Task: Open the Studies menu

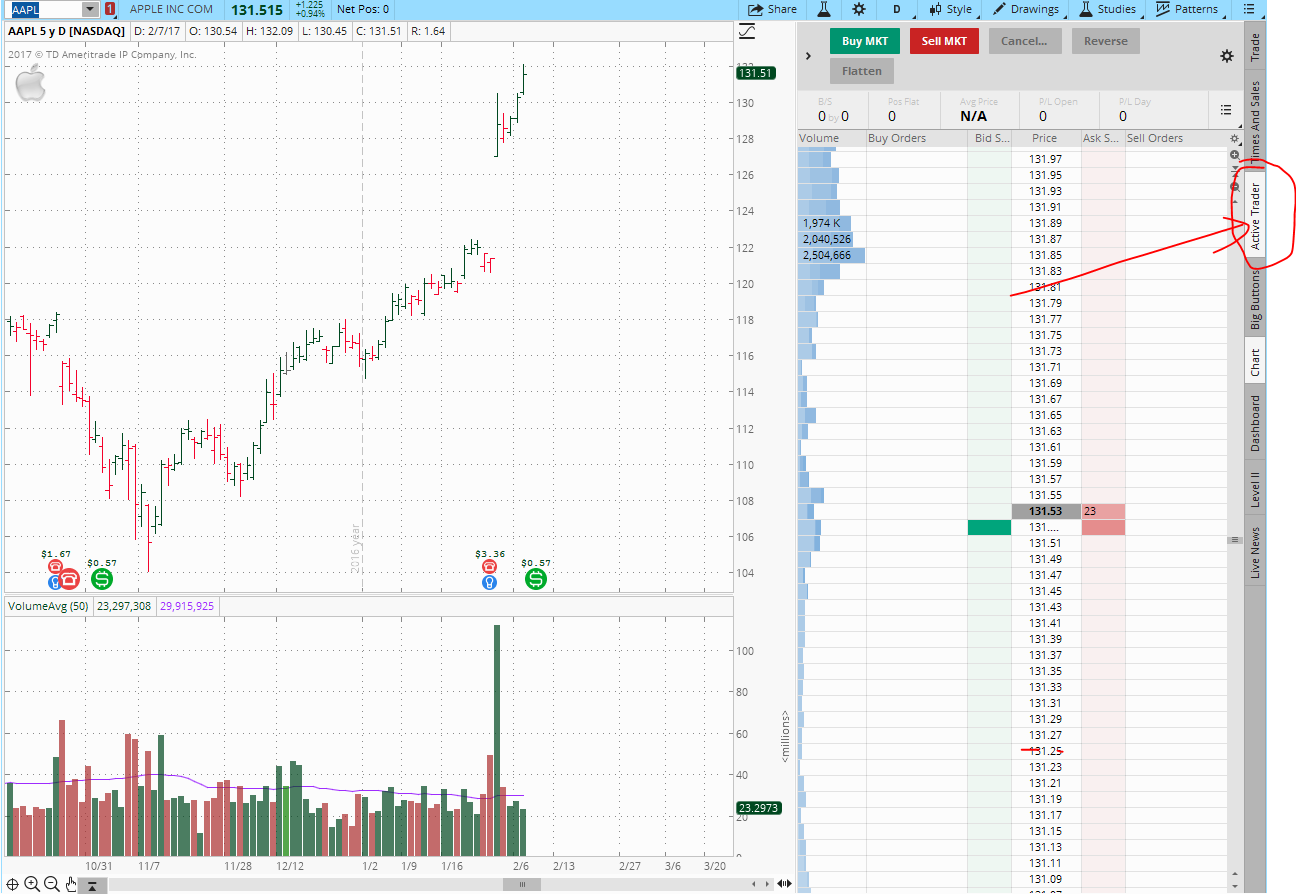Action: point(1107,9)
